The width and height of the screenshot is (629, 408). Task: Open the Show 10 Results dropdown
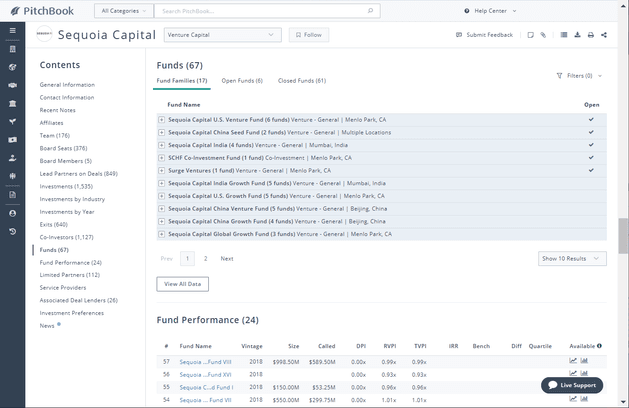572,258
